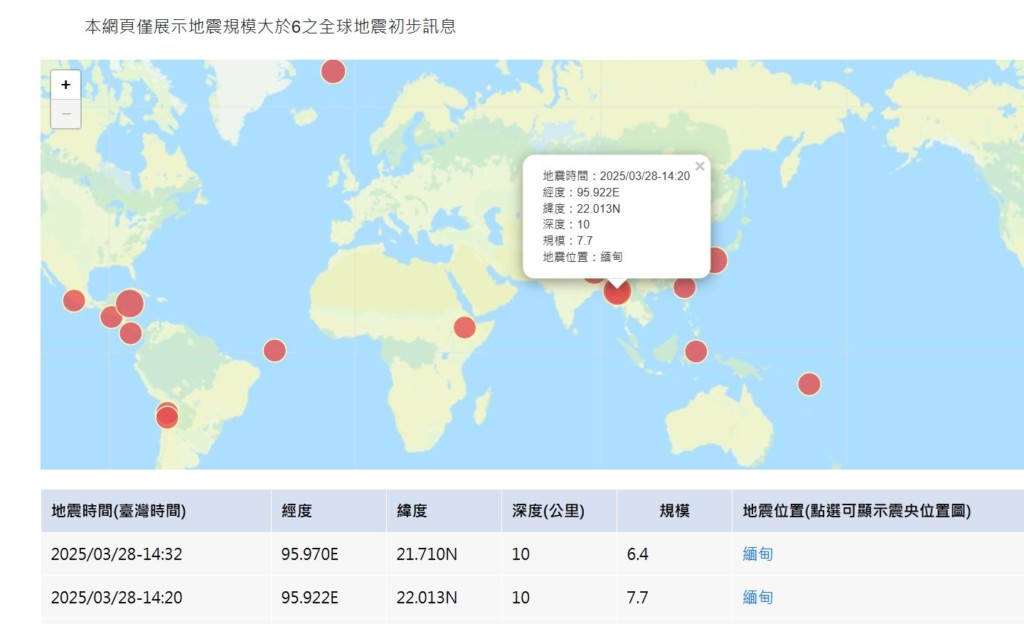1024x624 pixels.
Task: Close the earthquake info popup
Action: (700, 167)
